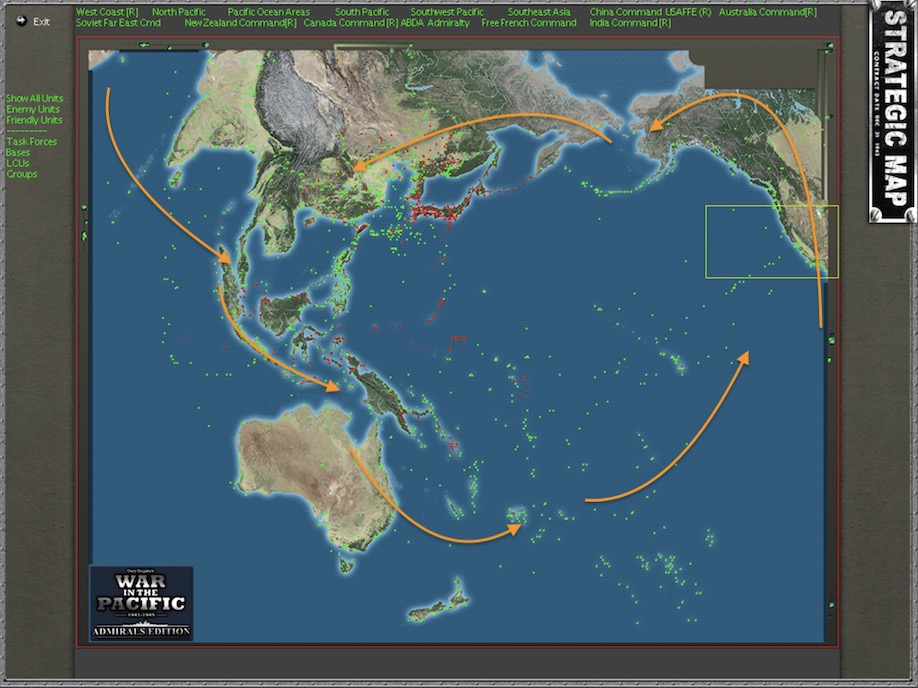Show only Enemy Units

click(x=33, y=109)
